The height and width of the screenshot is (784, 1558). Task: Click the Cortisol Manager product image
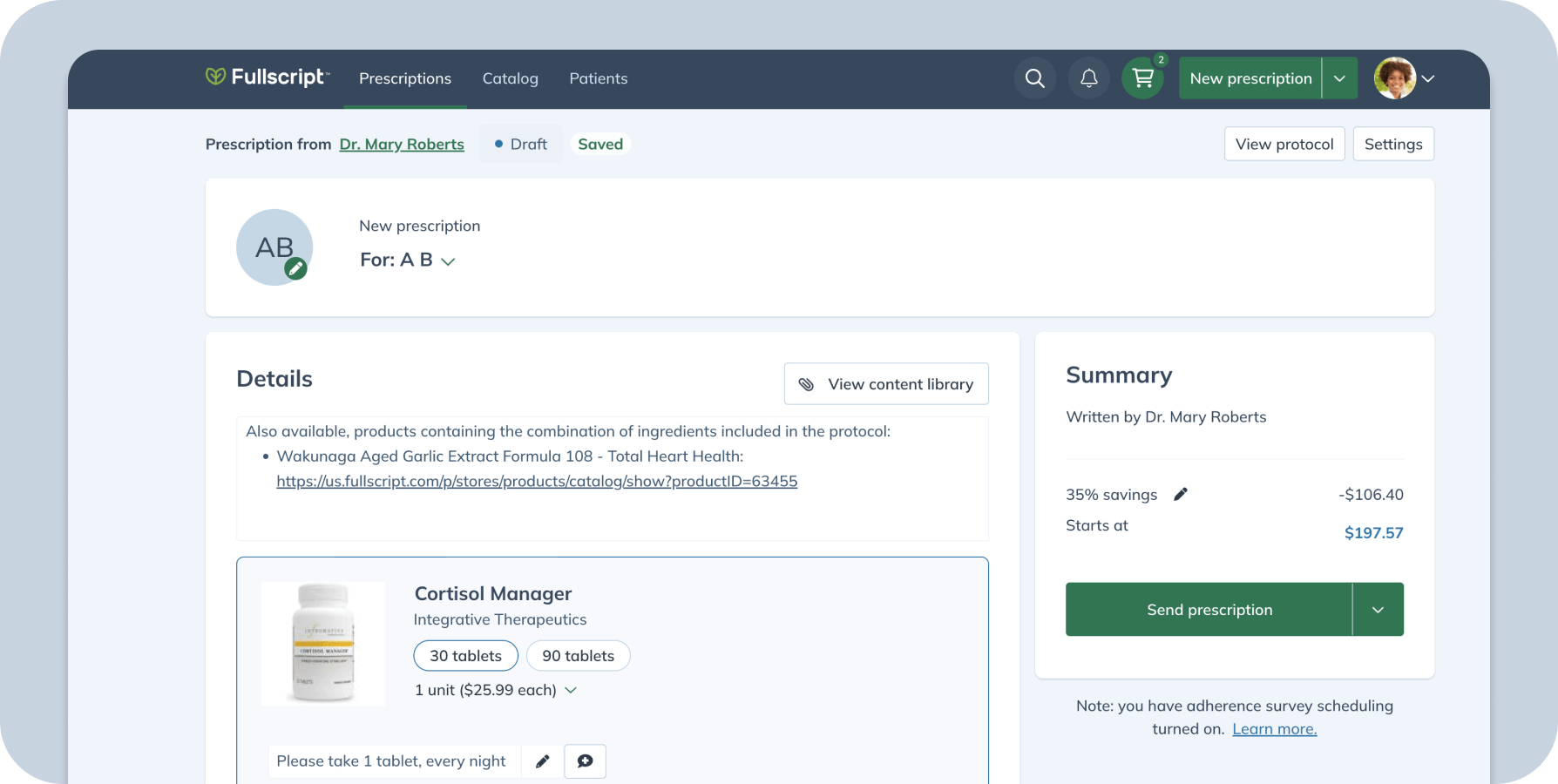click(x=323, y=644)
